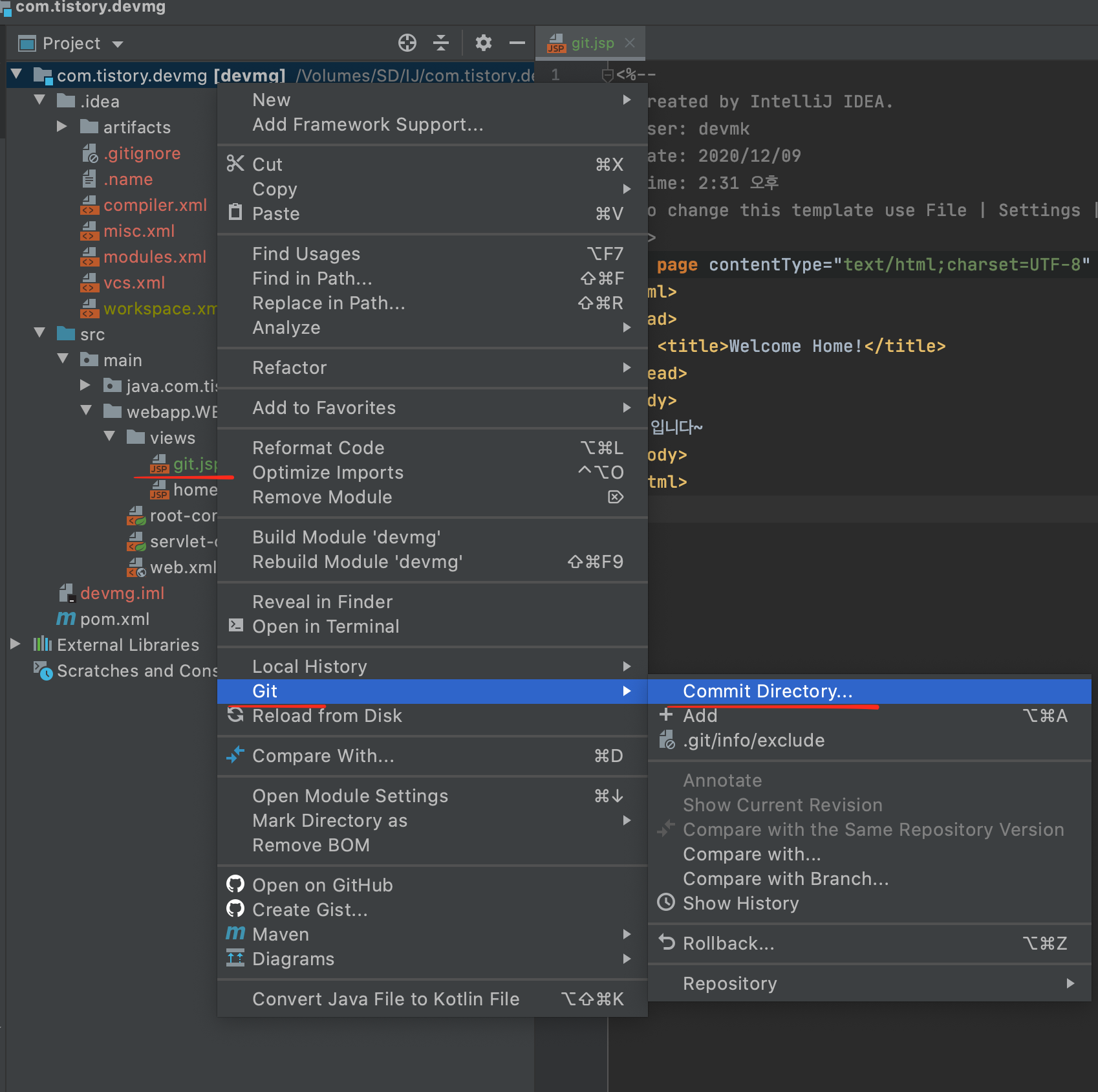The height and width of the screenshot is (1092, 1098).
Task: Switch to the git.jsp editor tab
Action: 591,43
